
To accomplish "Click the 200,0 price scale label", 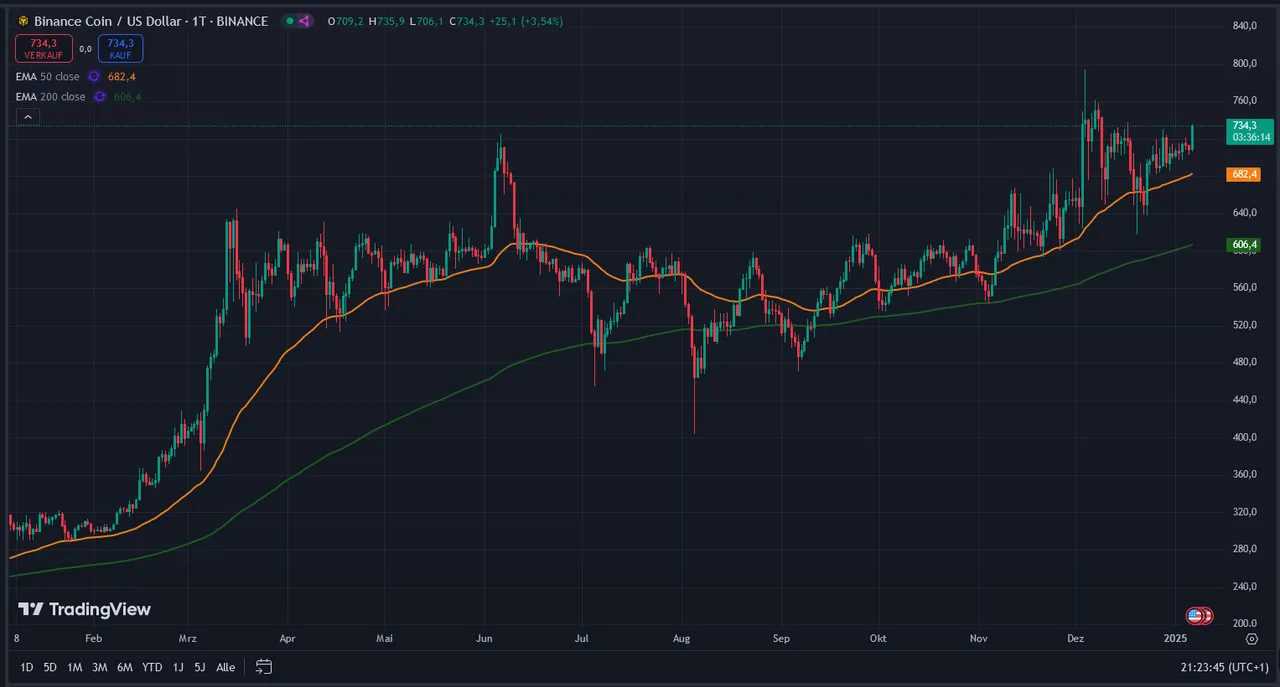I will pos(1244,623).
